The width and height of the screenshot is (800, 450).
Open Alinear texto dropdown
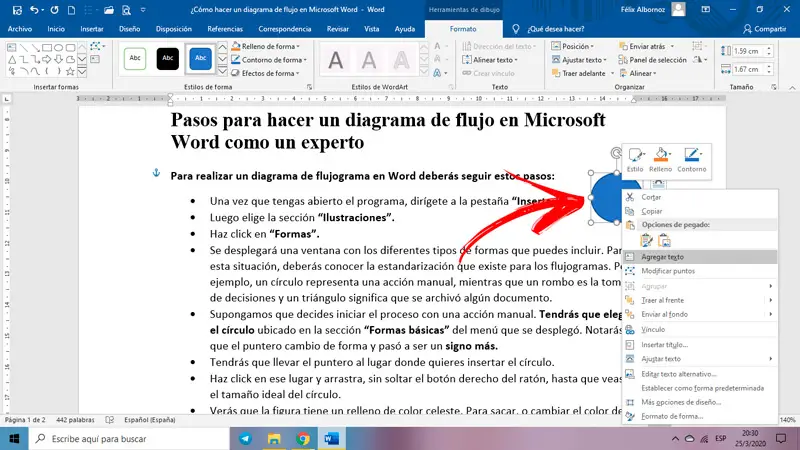click(490, 60)
